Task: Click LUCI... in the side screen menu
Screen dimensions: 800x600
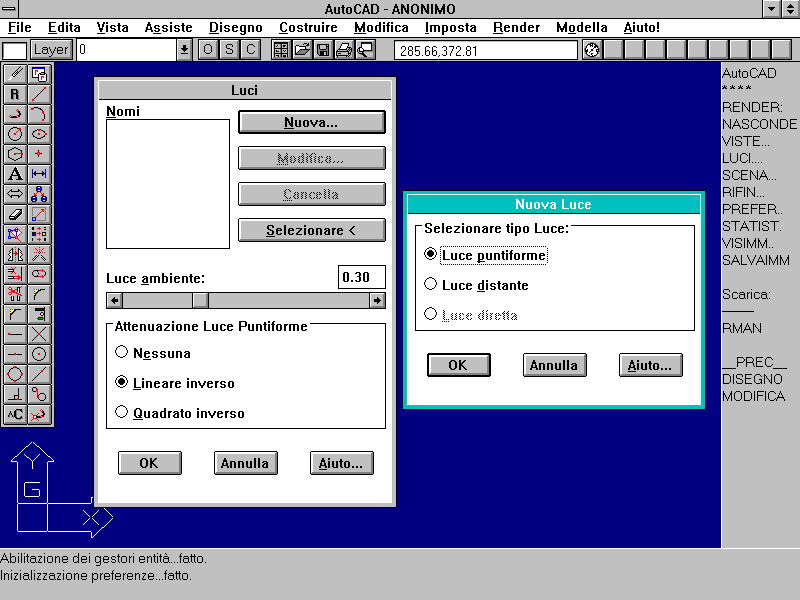Action: point(742,158)
